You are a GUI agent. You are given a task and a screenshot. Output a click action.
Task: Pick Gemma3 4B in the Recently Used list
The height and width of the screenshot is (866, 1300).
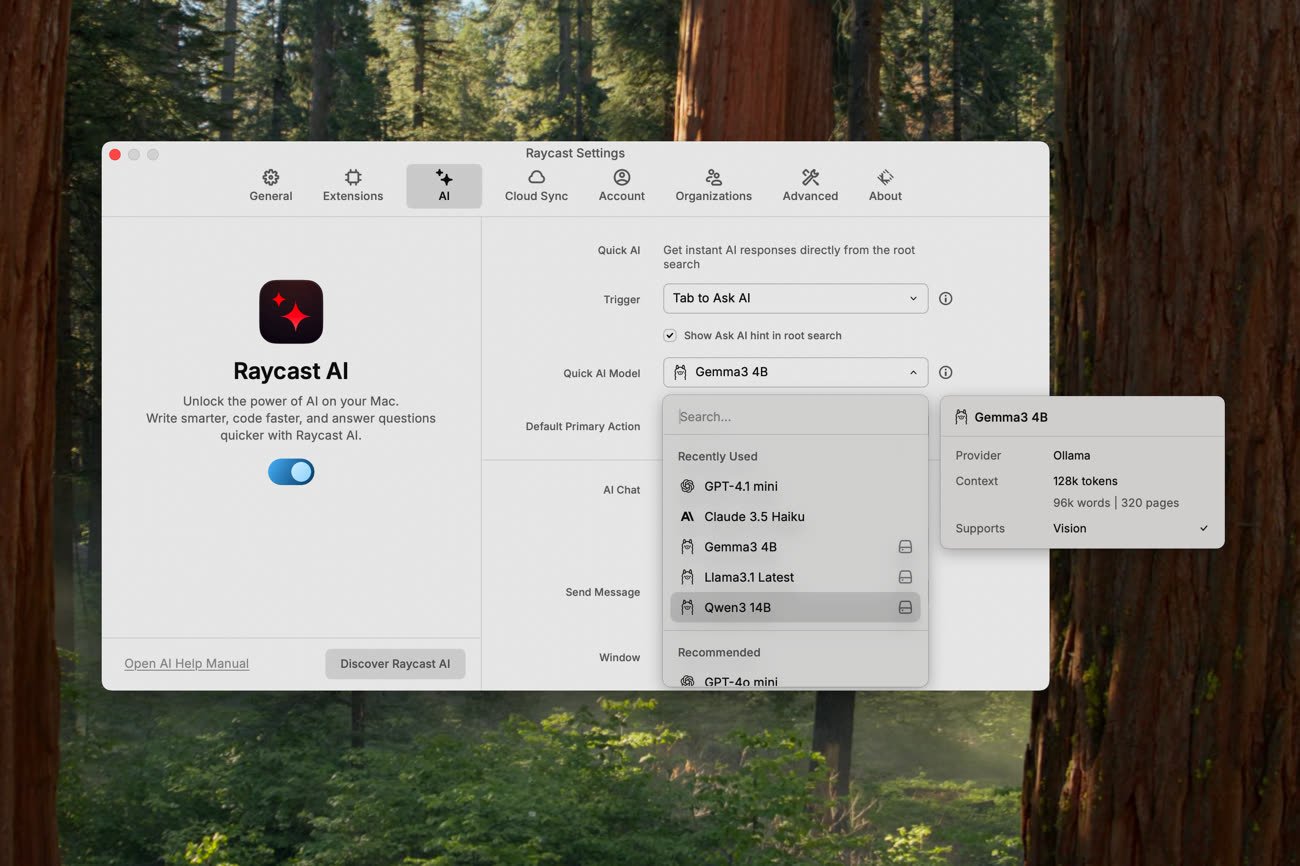[795, 547]
